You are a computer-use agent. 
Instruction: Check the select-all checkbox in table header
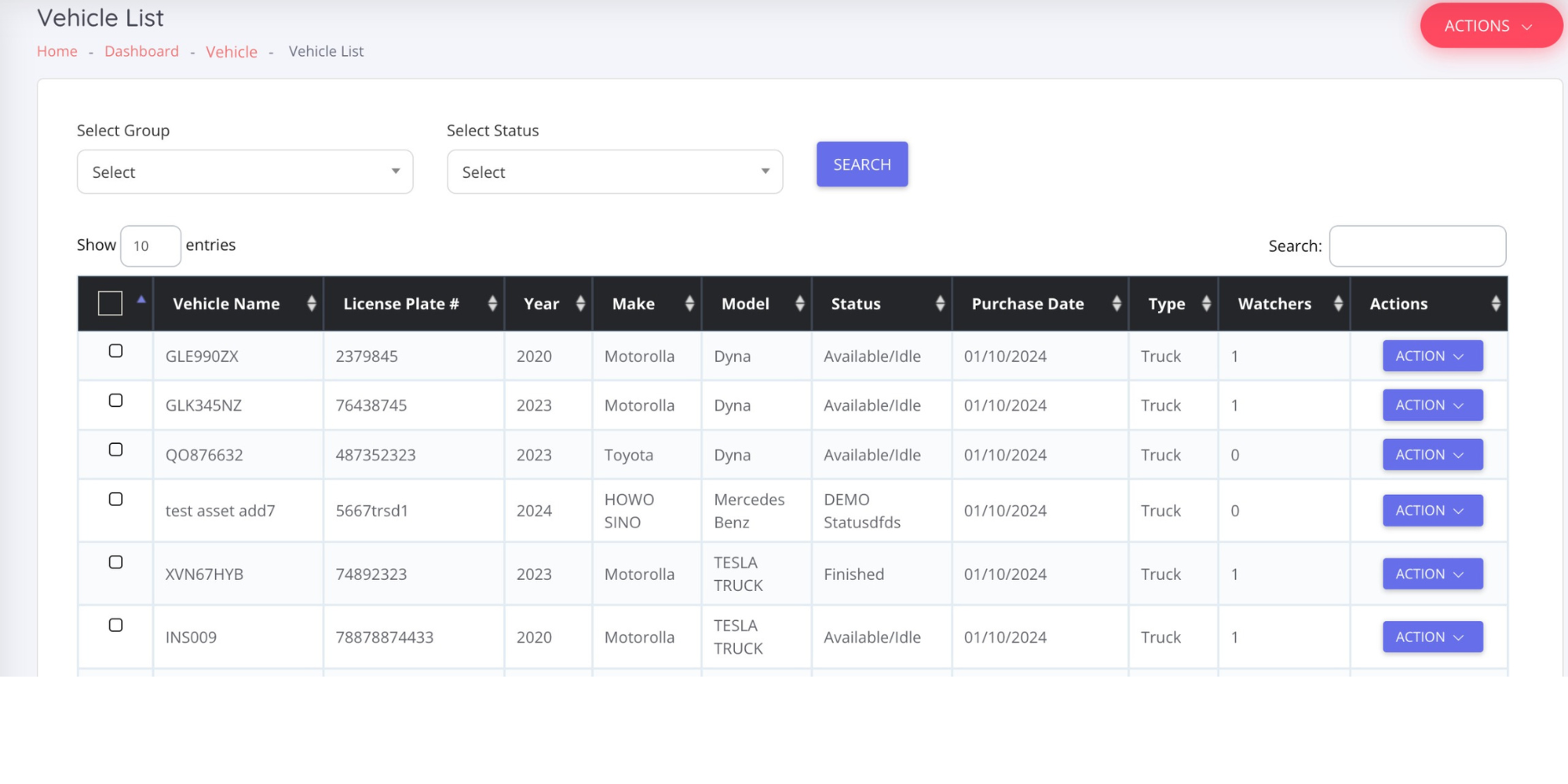tap(110, 303)
